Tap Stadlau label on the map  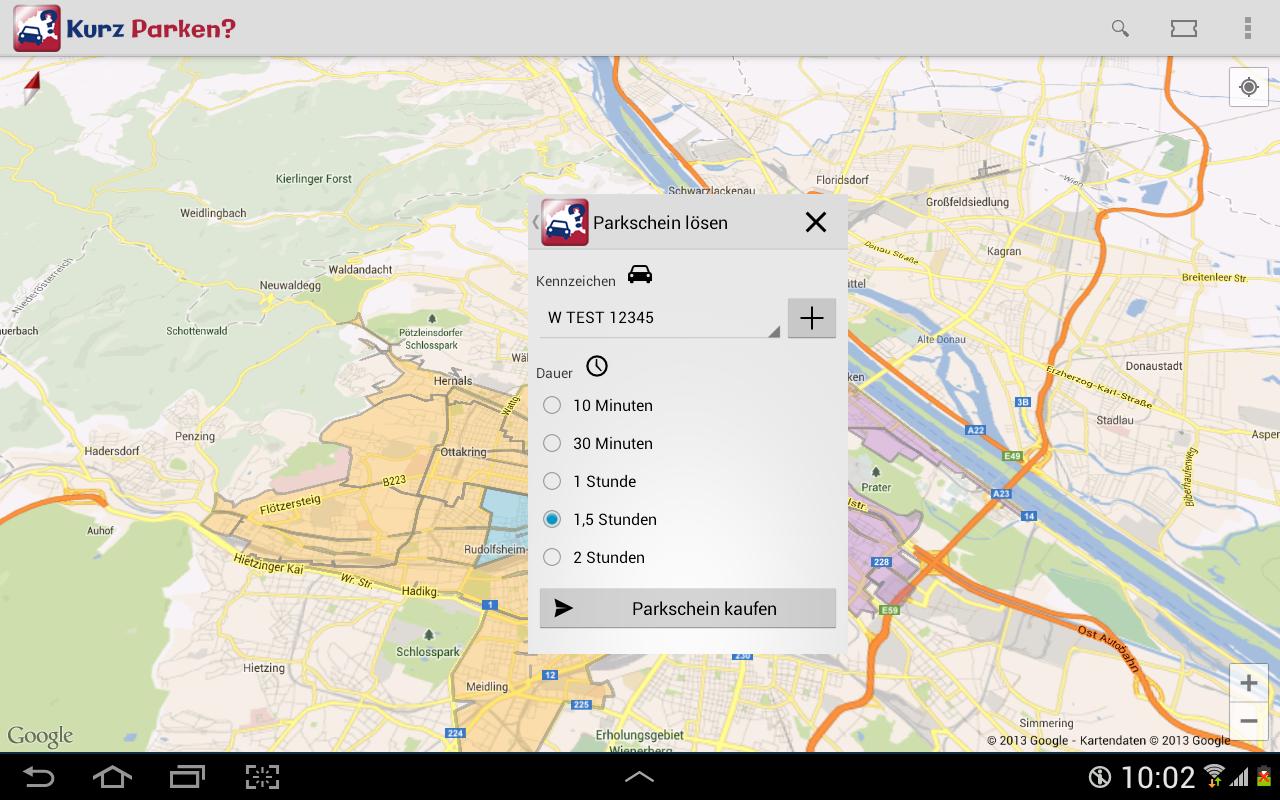(1115, 420)
